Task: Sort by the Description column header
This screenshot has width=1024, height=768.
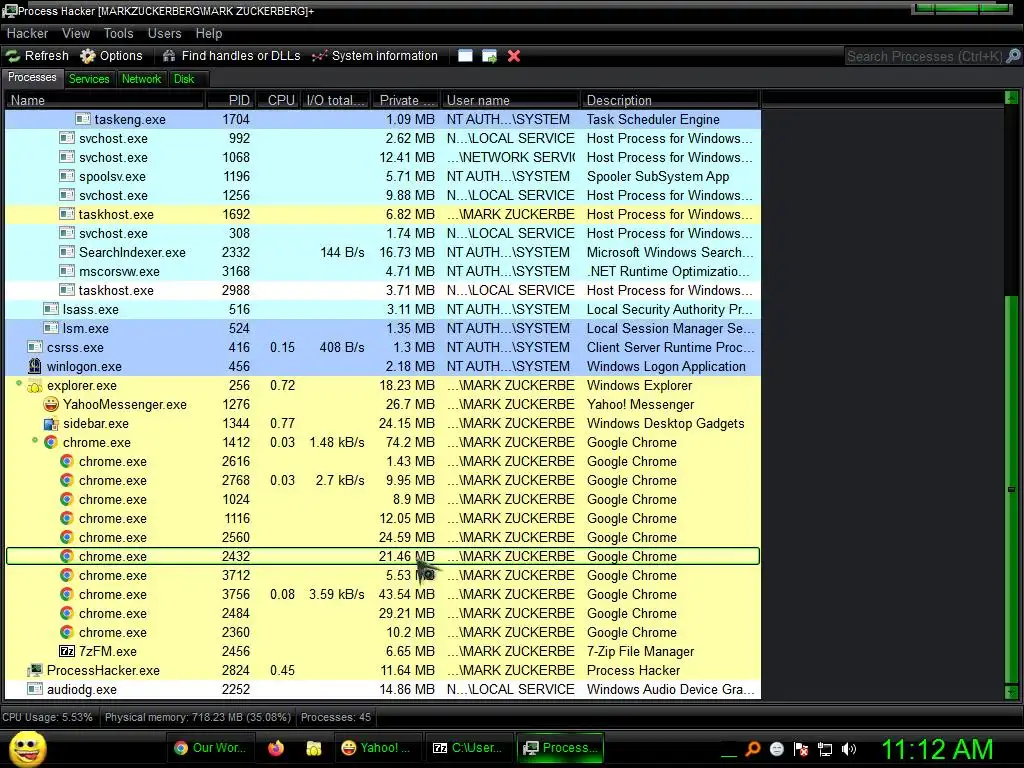Action: [x=670, y=100]
